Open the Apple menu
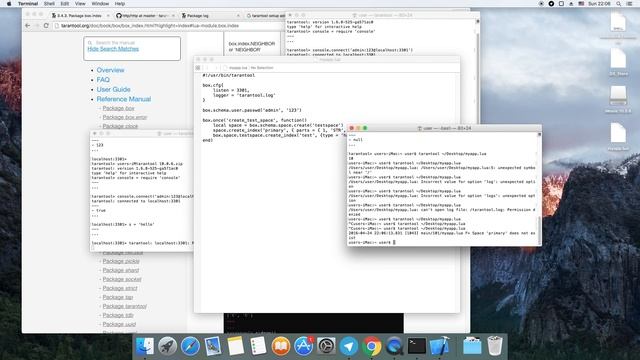Viewport: 640px width, 360px height. coord(9,4)
